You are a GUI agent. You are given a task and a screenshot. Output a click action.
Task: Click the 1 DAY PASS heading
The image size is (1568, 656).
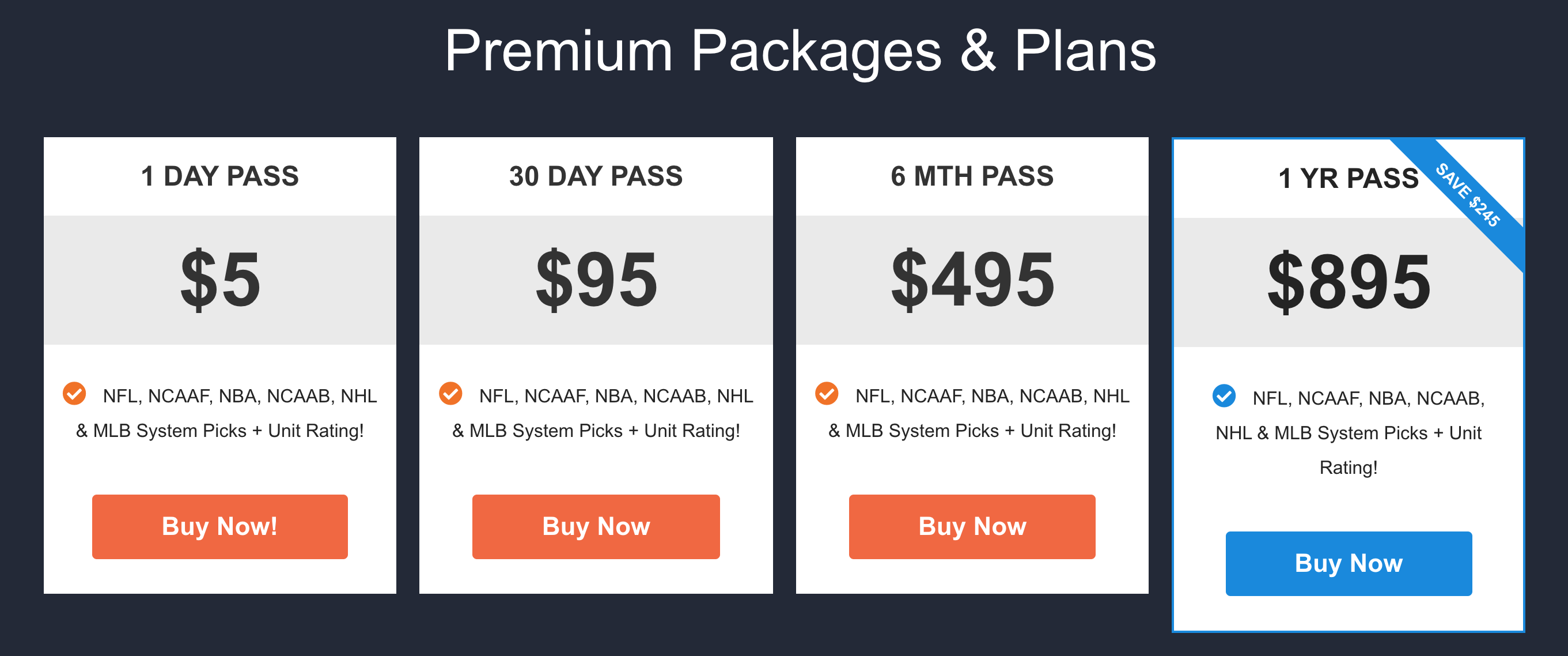(x=219, y=176)
